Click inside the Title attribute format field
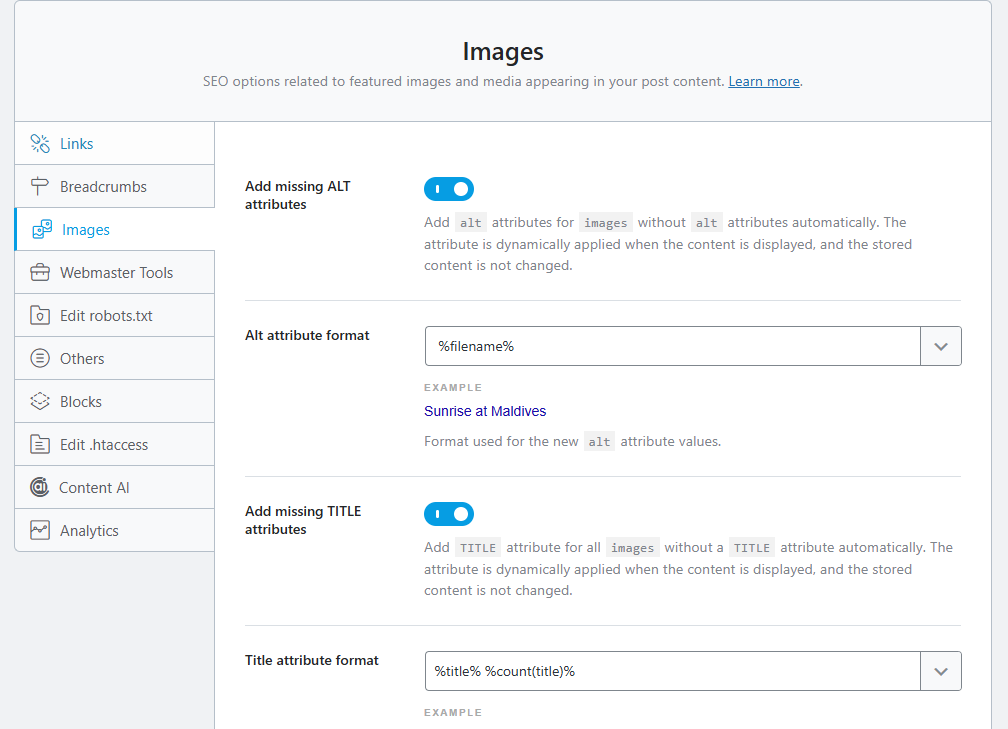This screenshot has height=729, width=1008. point(672,671)
